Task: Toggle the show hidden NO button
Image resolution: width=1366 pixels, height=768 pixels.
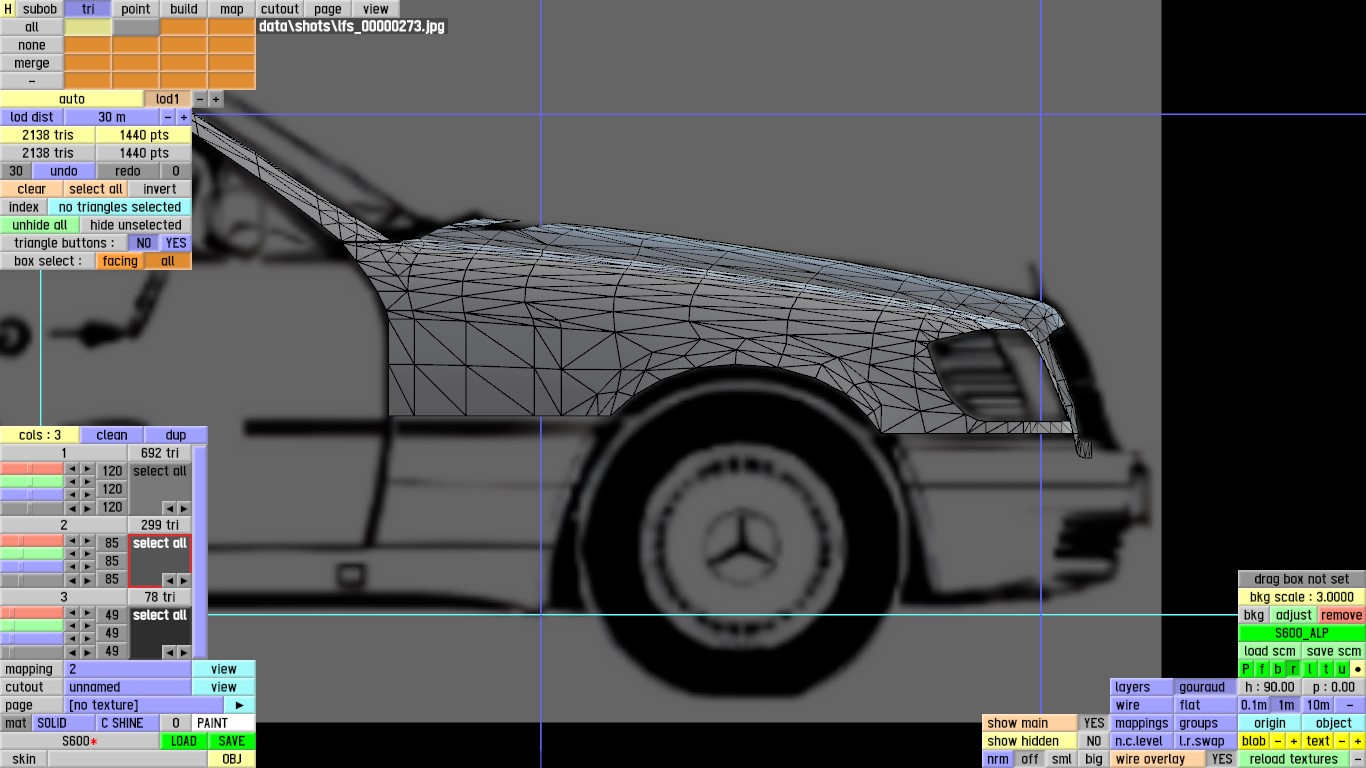Action: pos(1094,741)
